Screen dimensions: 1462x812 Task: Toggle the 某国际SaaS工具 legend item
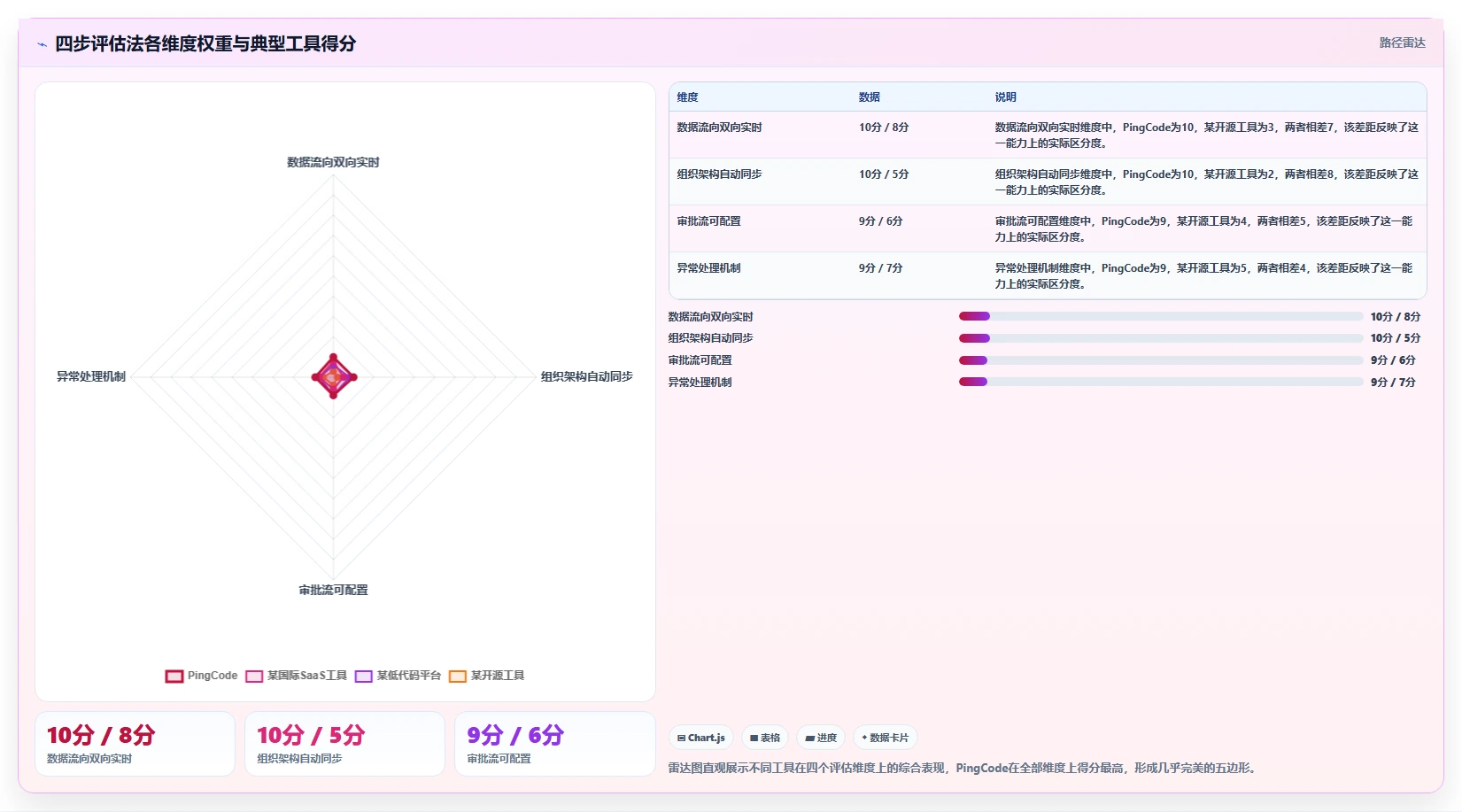[x=297, y=676]
